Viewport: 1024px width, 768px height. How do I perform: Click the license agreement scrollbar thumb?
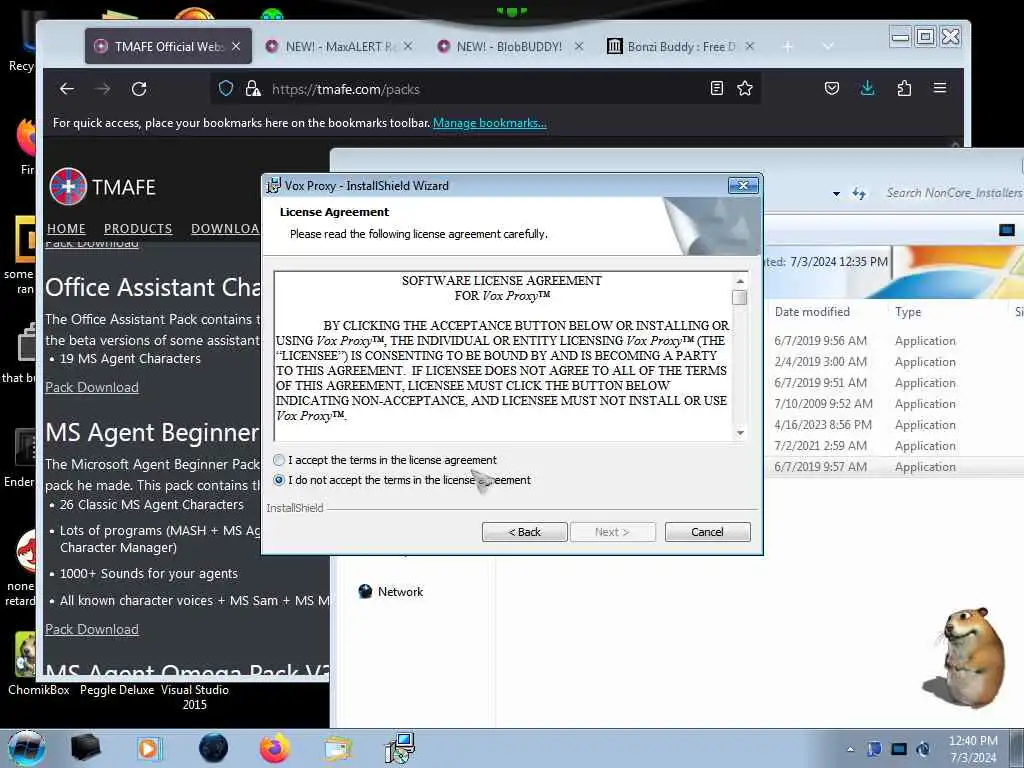pyautogui.click(x=740, y=297)
